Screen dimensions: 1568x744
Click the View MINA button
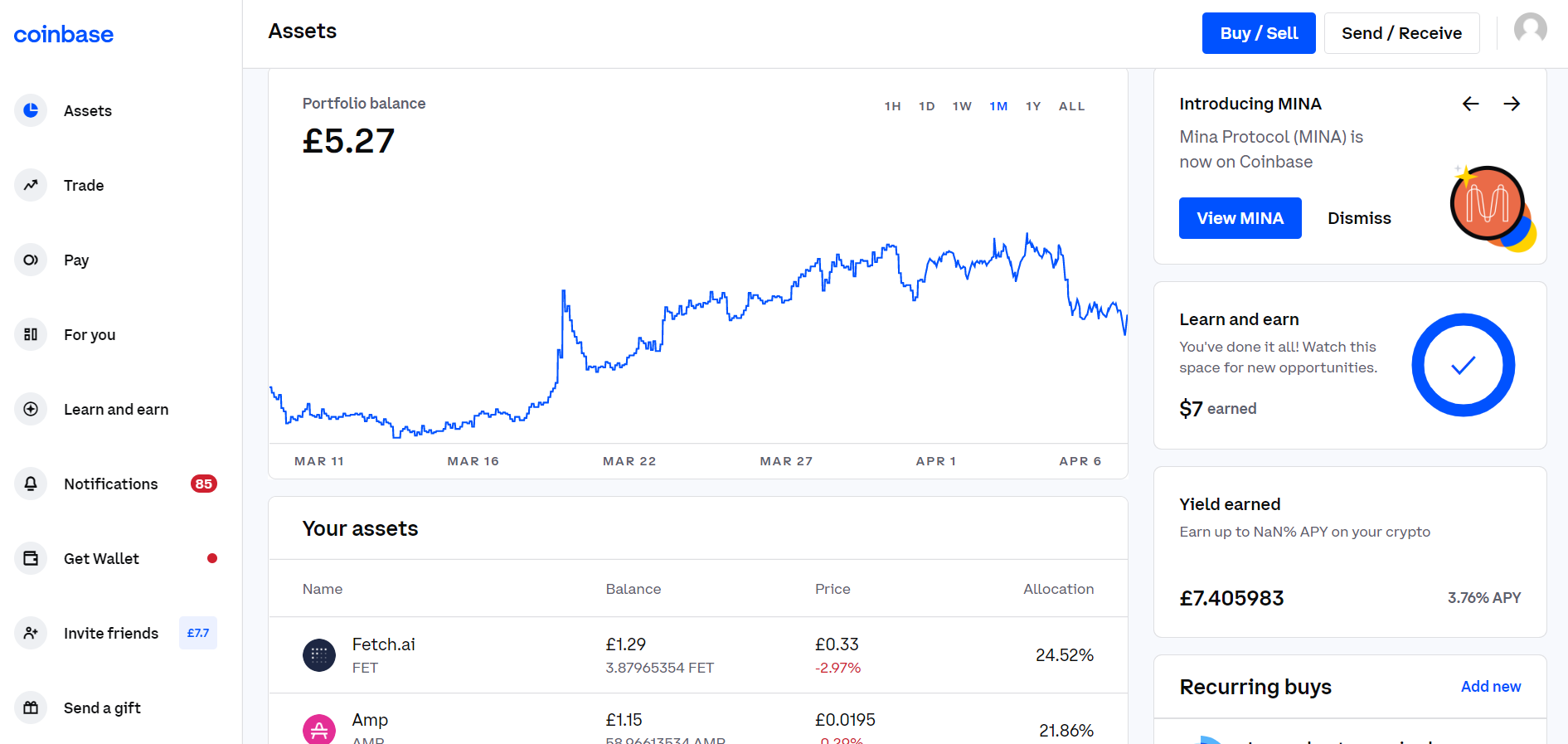pos(1240,218)
